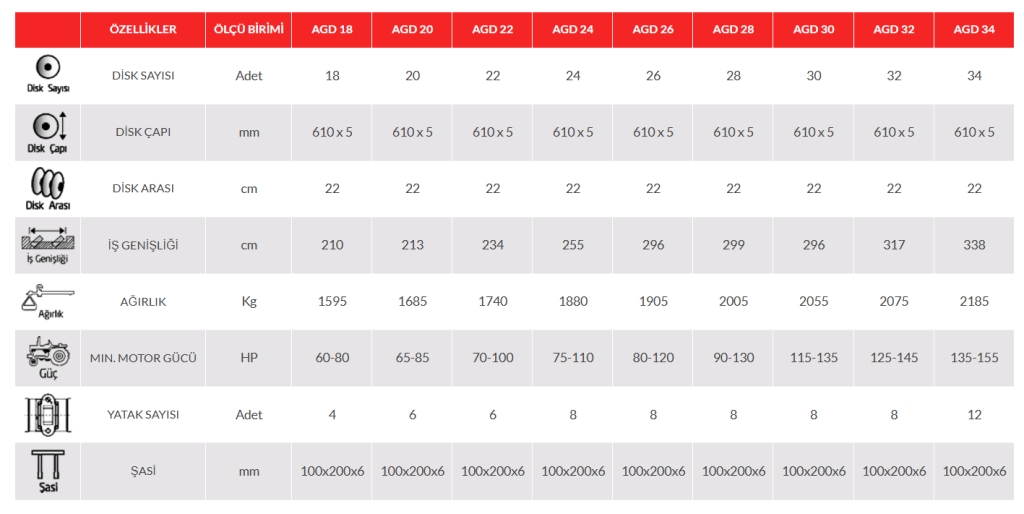The height and width of the screenshot is (514, 1024).
Task: Click the Güç tractor icon
Action: [x=47, y=353]
